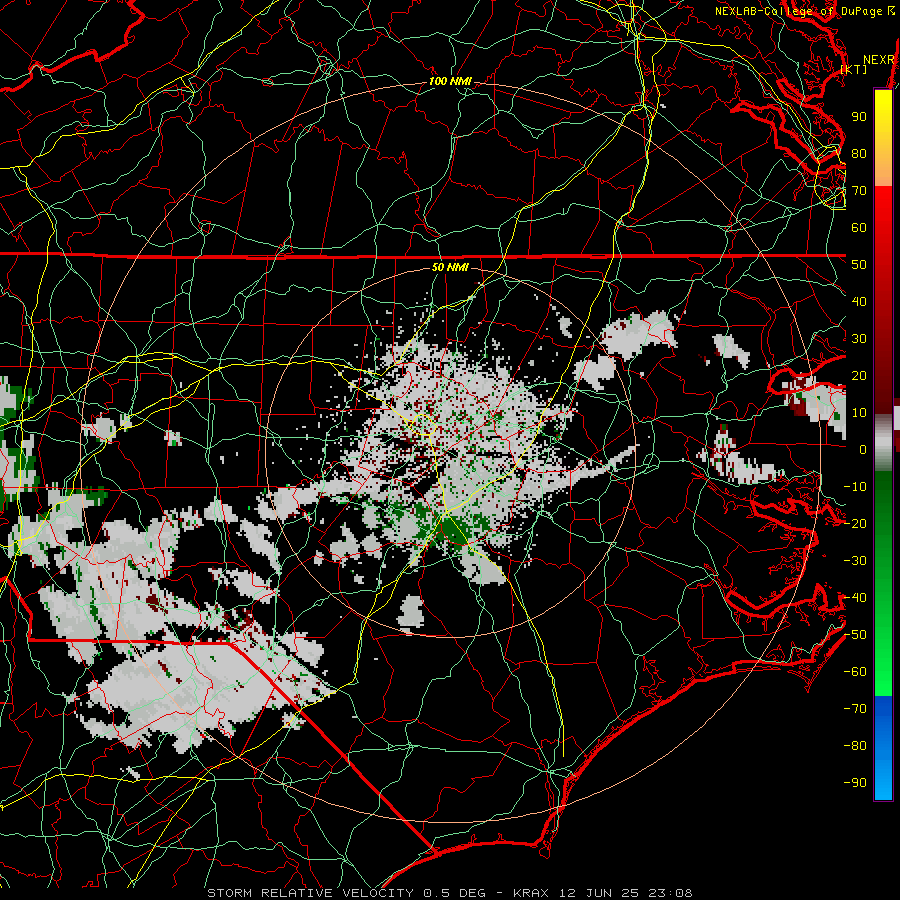Click the "12 JUN 25" date in the caption
Image resolution: width=900 pixels, height=900 pixels.
(598, 893)
